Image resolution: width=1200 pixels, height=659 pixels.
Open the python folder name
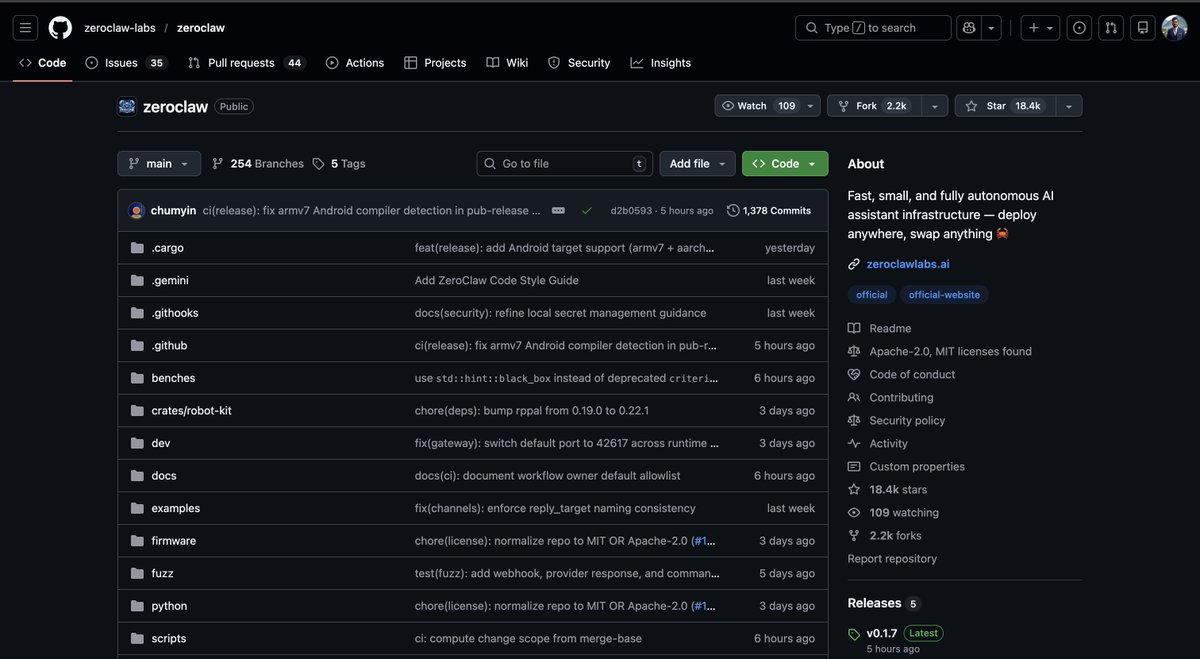tap(169, 606)
